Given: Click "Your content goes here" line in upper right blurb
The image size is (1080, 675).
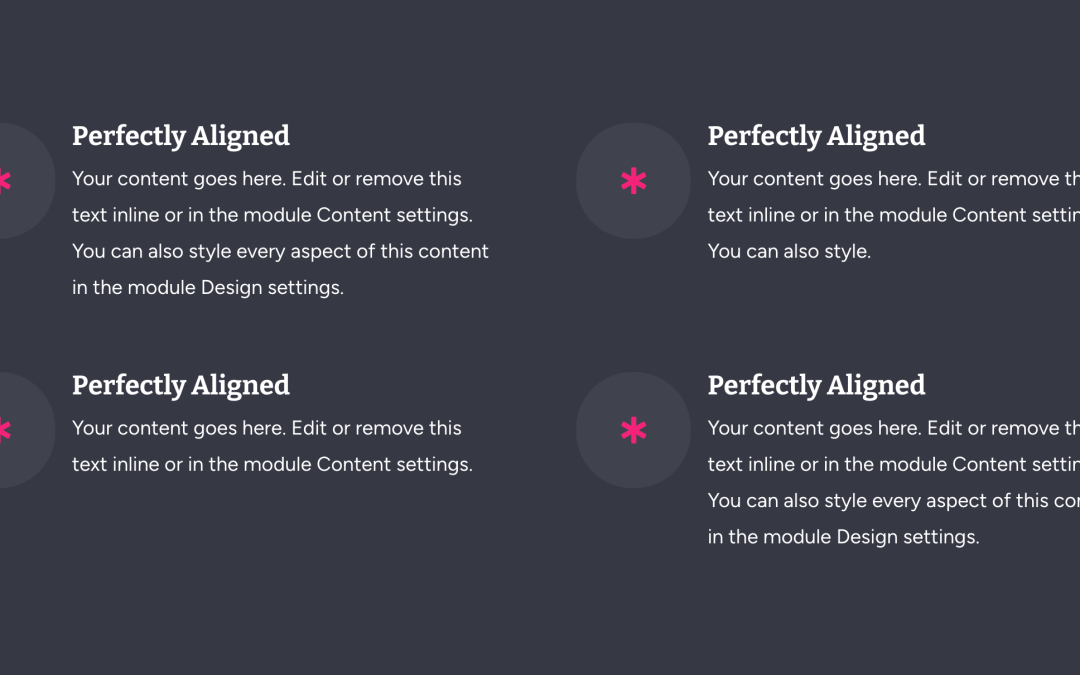Looking at the screenshot, I should 894,179.
